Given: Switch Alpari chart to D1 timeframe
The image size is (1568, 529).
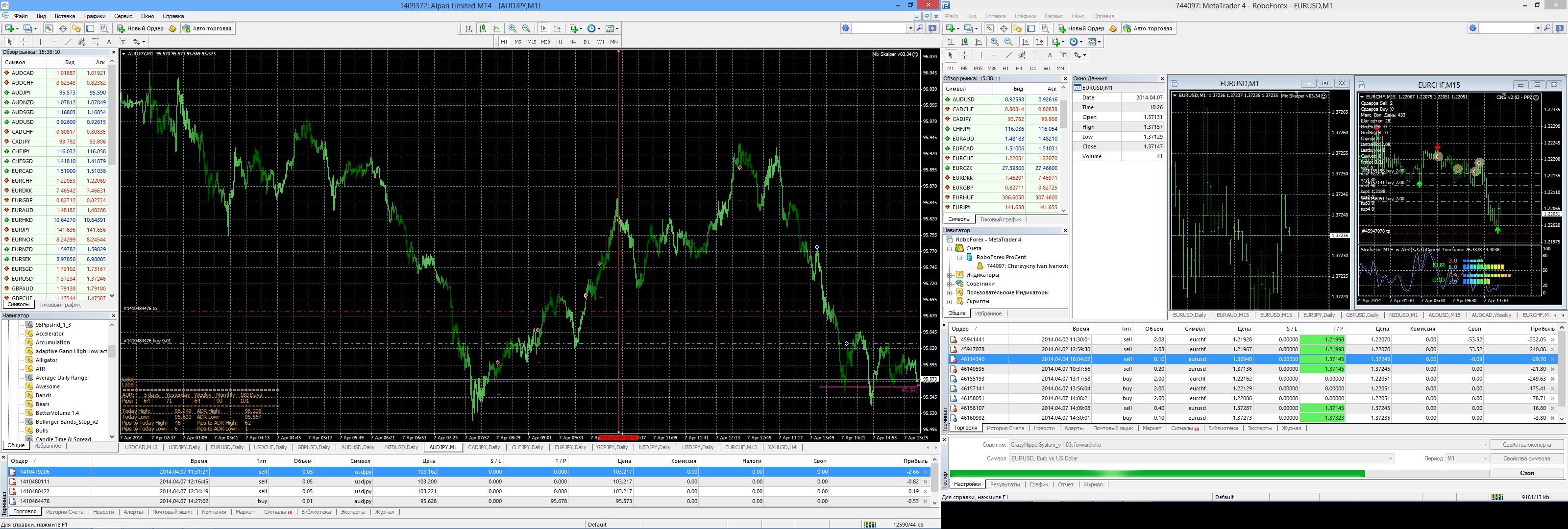Looking at the screenshot, I should (587, 42).
